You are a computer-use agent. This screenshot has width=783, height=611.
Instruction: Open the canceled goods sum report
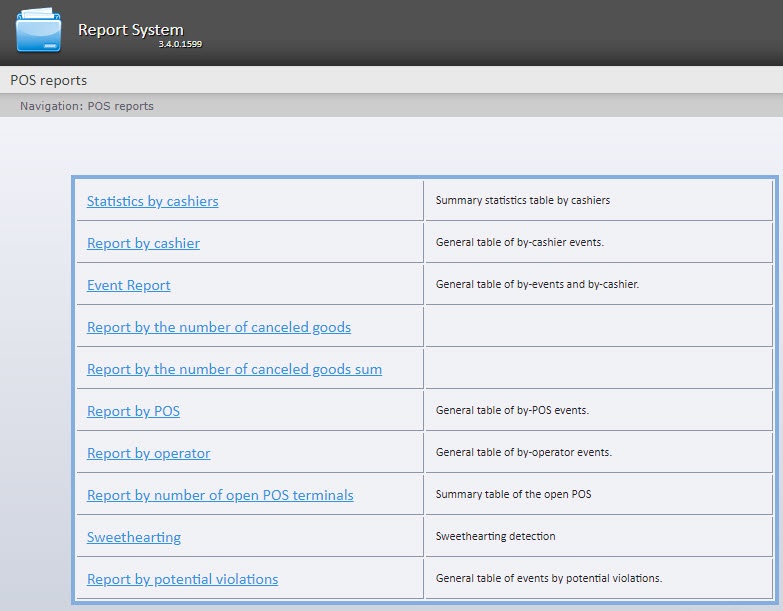click(x=234, y=369)
